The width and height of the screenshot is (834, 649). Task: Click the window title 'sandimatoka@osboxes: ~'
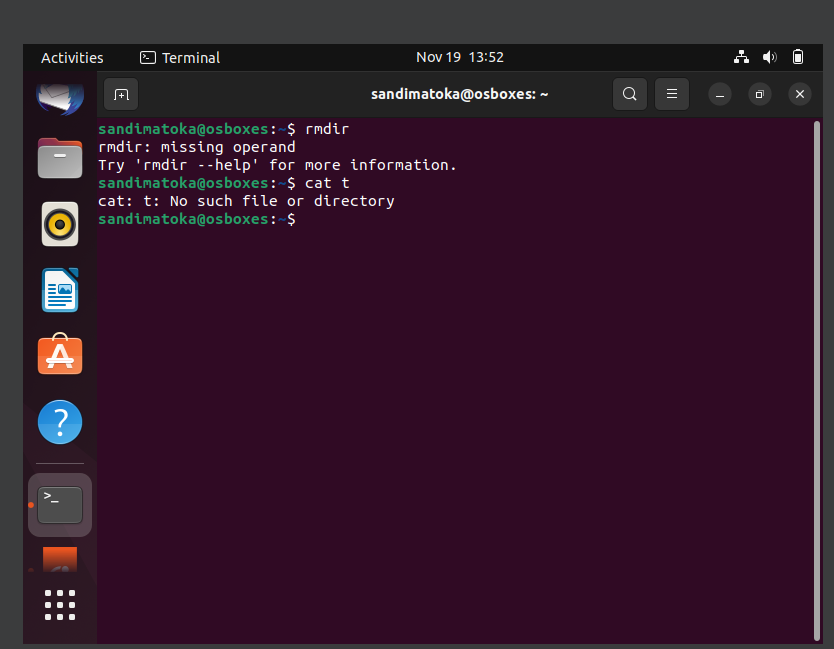point(460,94)
